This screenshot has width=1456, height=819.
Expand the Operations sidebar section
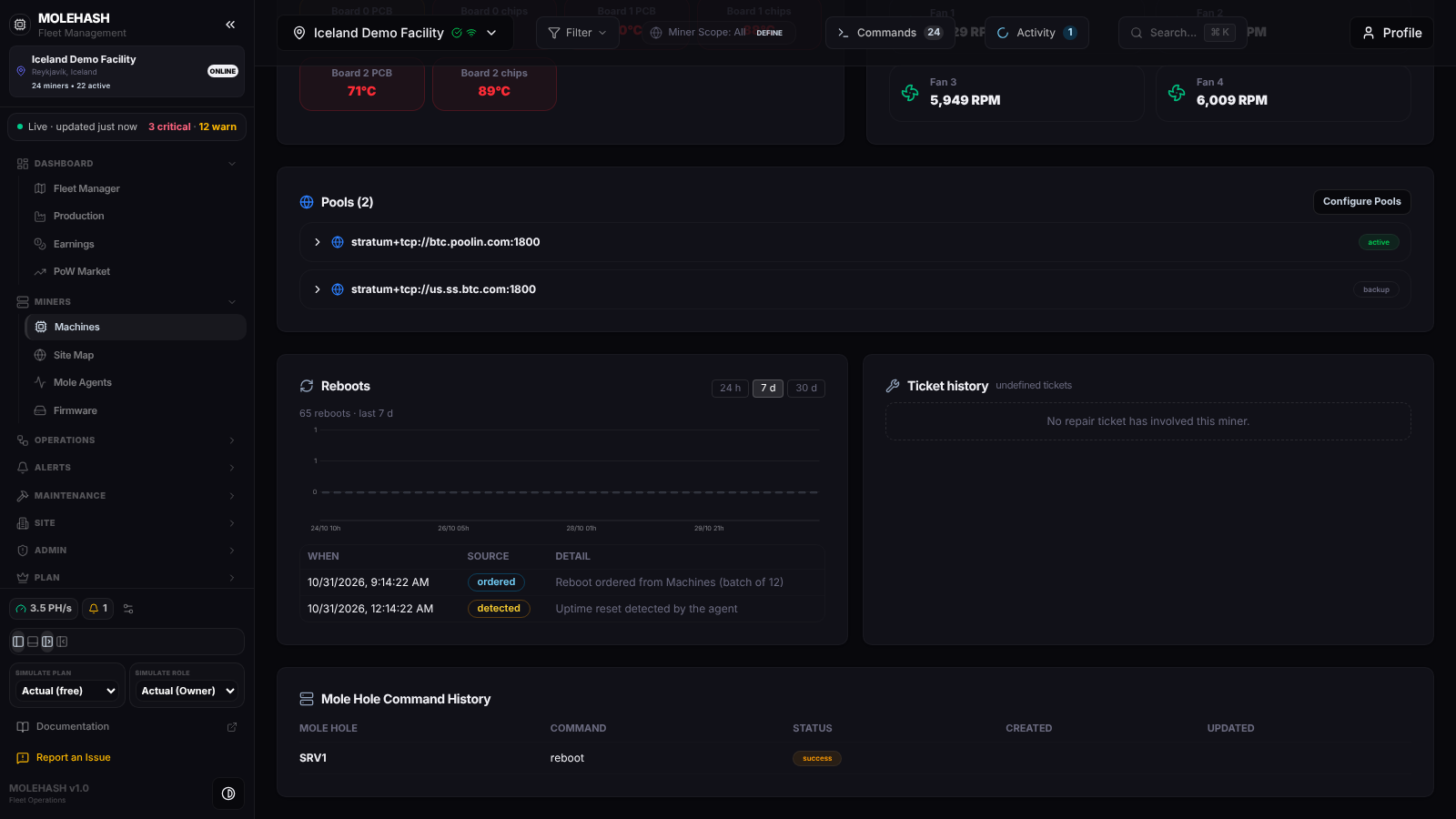(x=126, y=440)
